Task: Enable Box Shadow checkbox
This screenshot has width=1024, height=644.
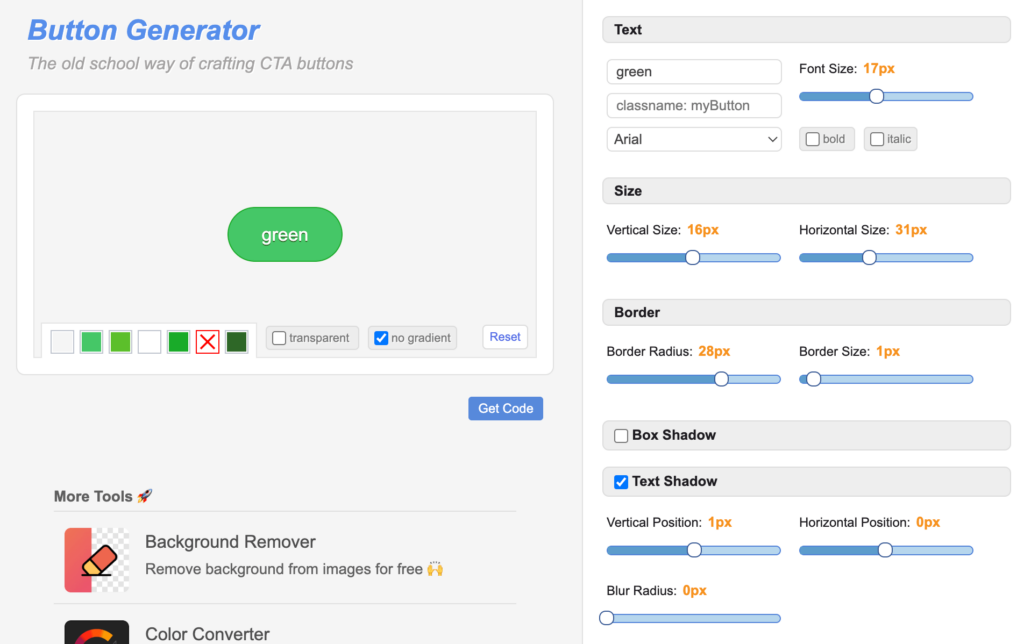Action: point(621,436)
